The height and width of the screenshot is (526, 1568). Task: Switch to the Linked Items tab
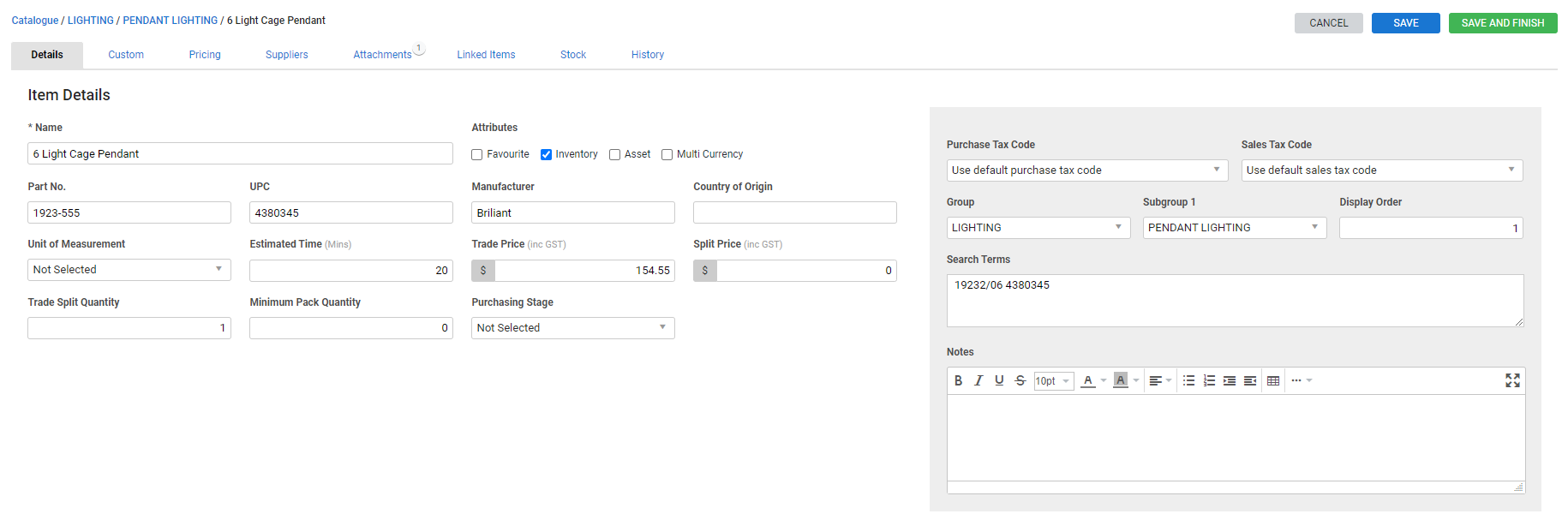486,55
